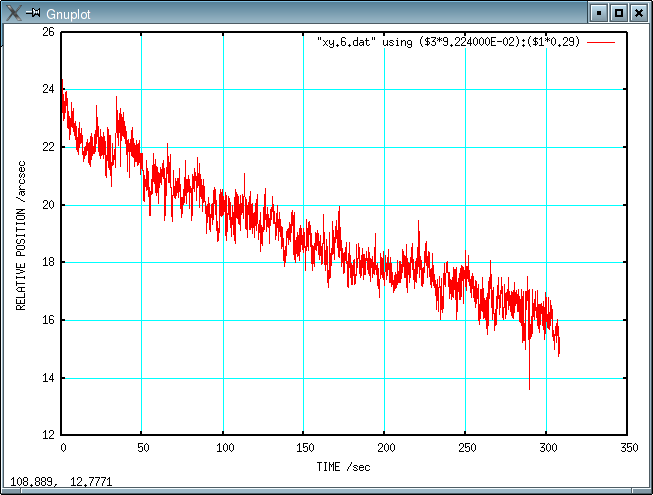
Task: Click y-axis tick label 12
Action: pyautogui.click(x=48, y=435)
